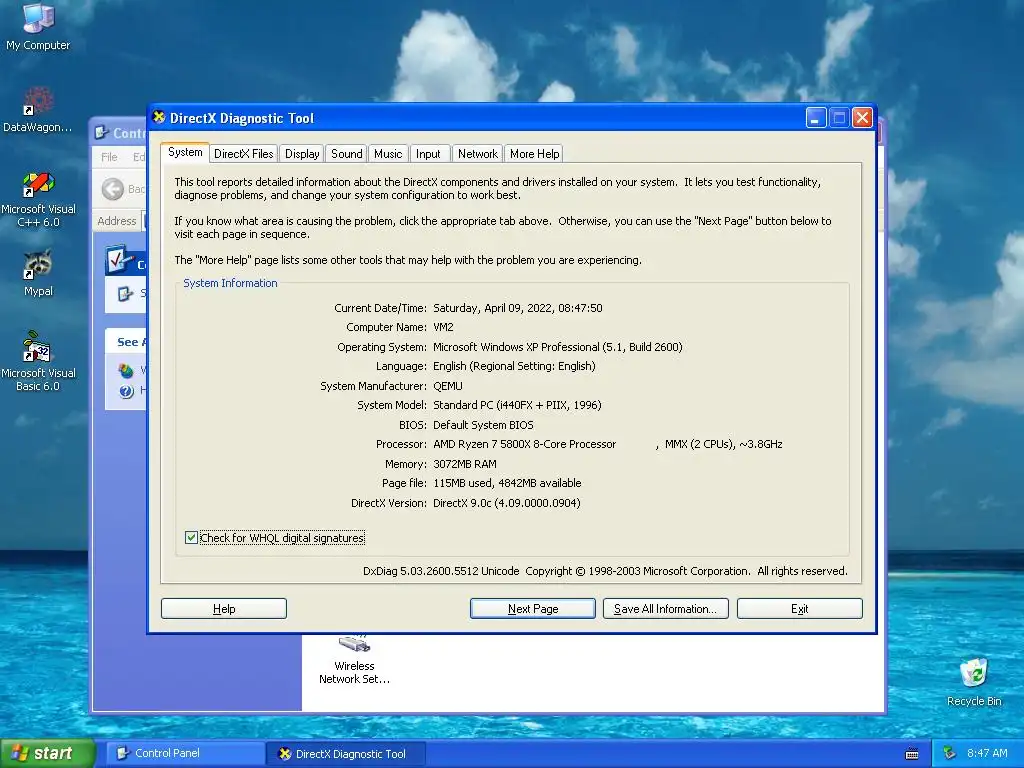The height and width of the screenshot is (768, 1024).
Task: Click the System Manufacturer value QEMU
Action: (447, 386)
